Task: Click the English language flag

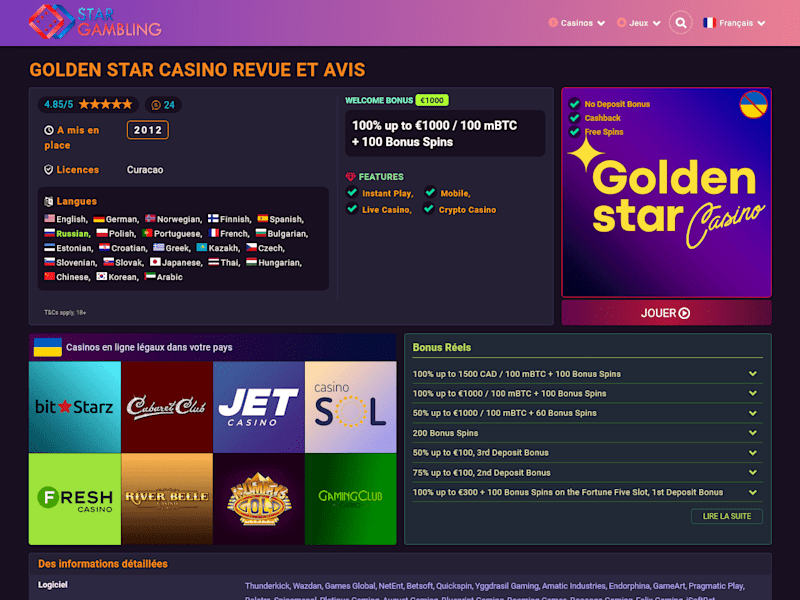Action: click(49, 218)
